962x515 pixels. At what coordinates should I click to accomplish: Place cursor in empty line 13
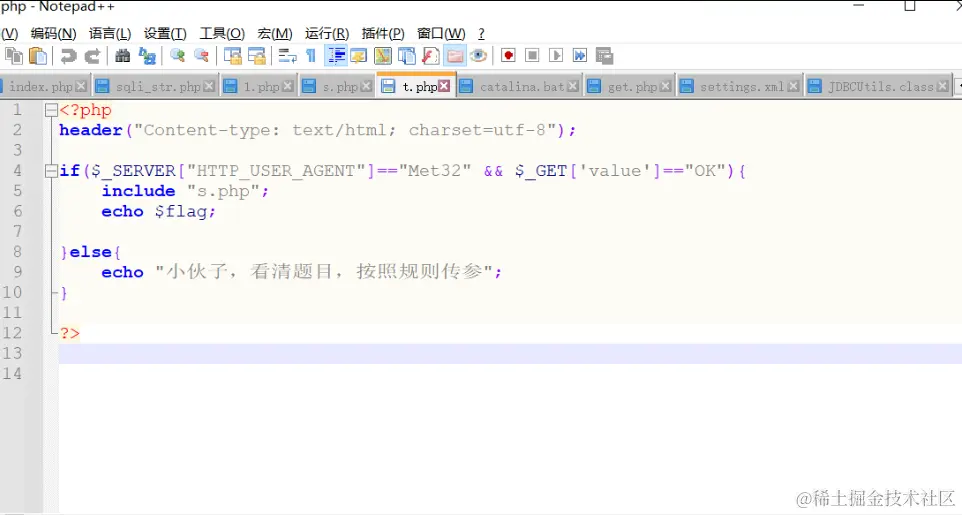(510, 354)
